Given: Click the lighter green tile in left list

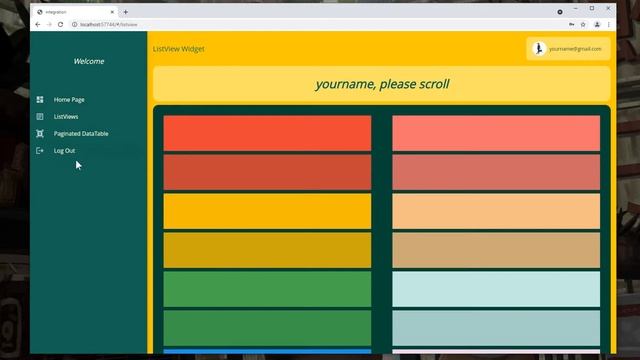Looking at the screenshot, I should (x=267, y=289).
